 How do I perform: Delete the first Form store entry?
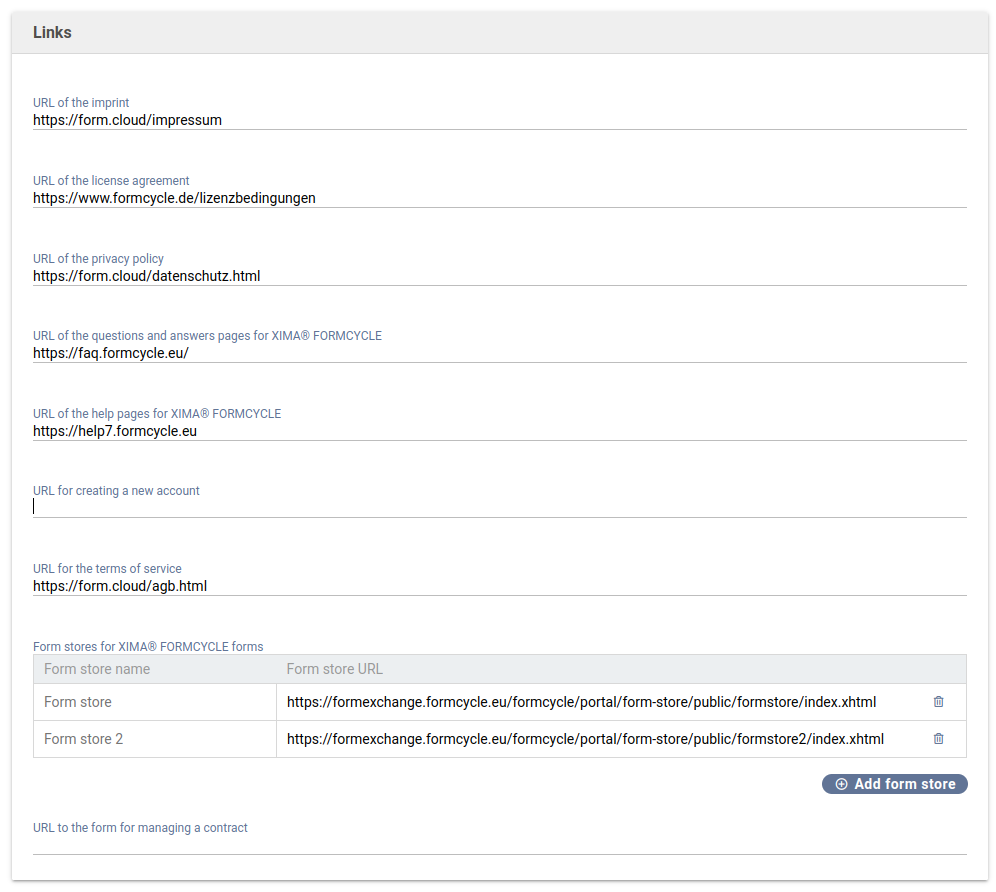(x=938, y=702)
